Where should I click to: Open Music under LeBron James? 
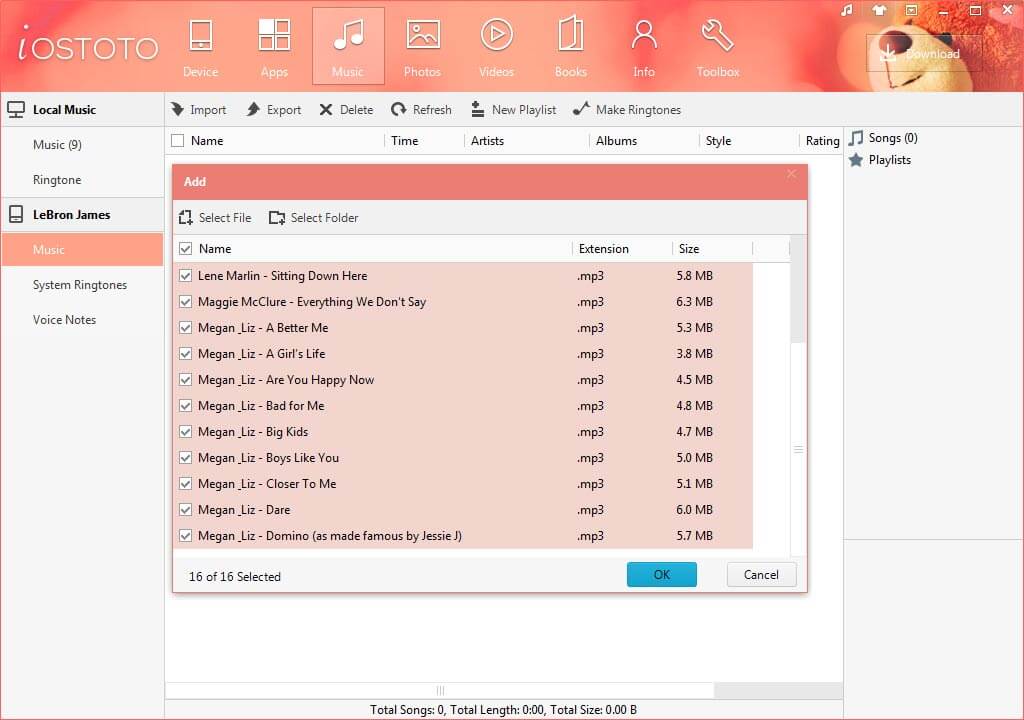pos(82,250)
